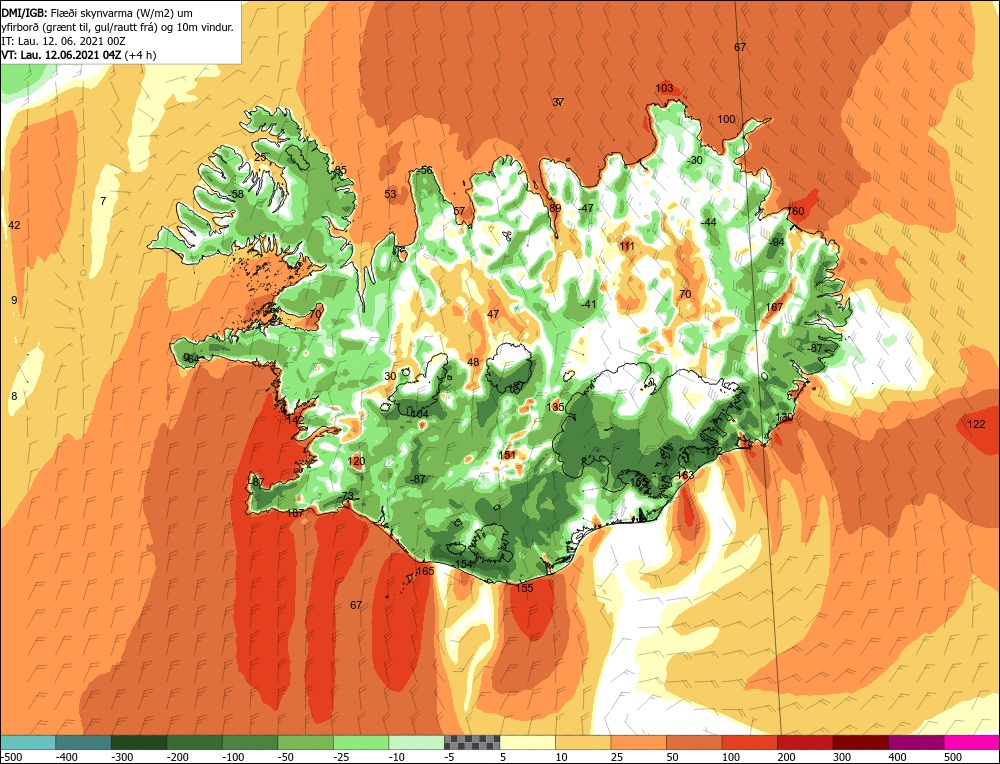This screenshot has width=1000, height=764.
Task: Click the legend label -300
Action: (x=122, y=757)
